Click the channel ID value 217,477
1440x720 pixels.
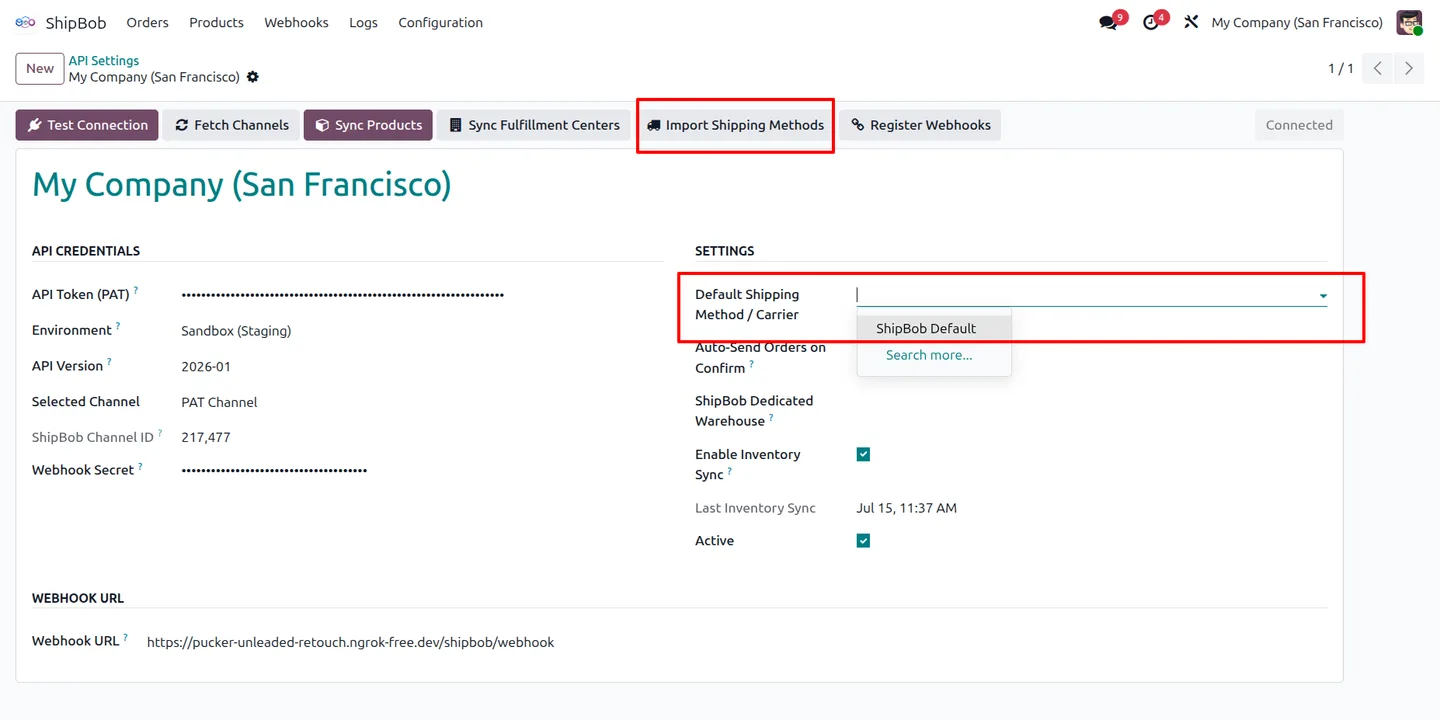click(206, 437)
